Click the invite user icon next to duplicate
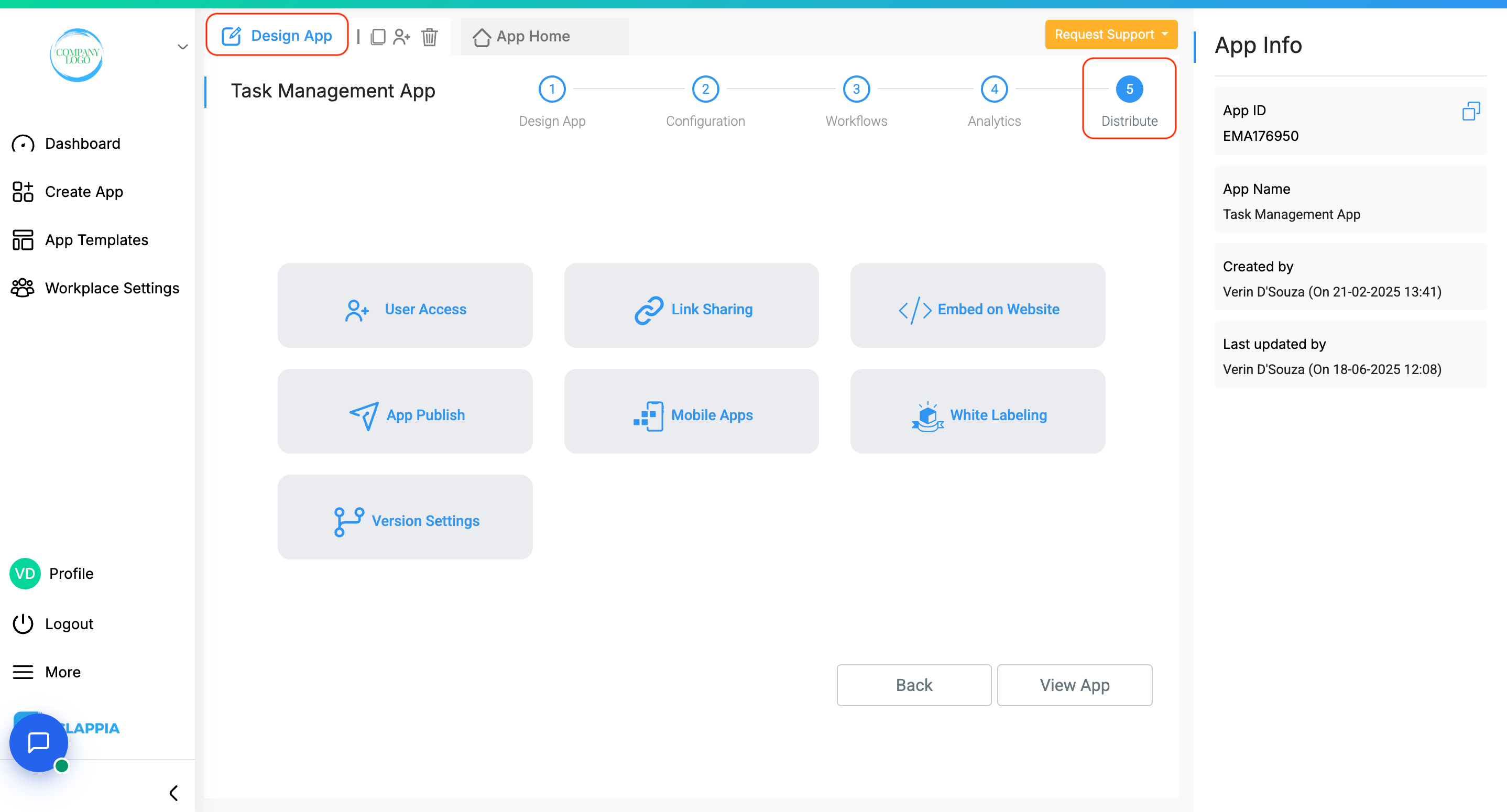This screenshot has height=812, width=1507. (x=402, y=36)
